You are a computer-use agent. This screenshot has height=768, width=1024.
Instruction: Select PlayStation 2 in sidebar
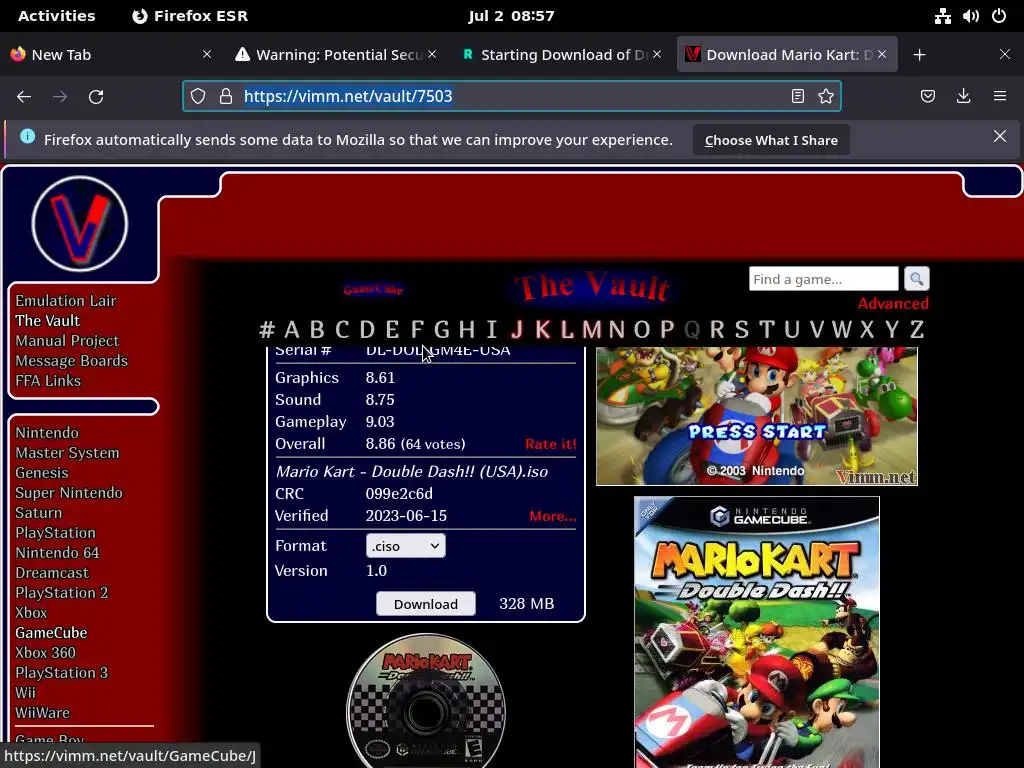[61, 593]
